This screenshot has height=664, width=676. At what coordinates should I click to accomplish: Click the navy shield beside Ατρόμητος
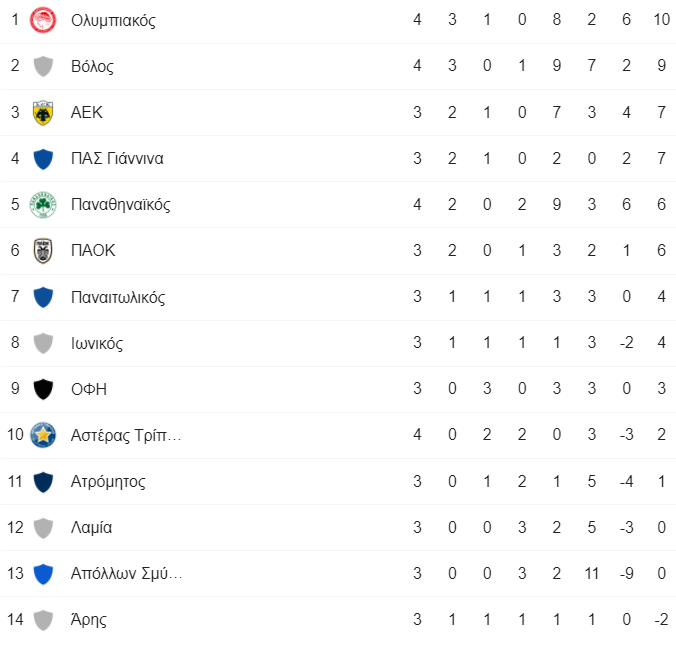pos(43,482)
